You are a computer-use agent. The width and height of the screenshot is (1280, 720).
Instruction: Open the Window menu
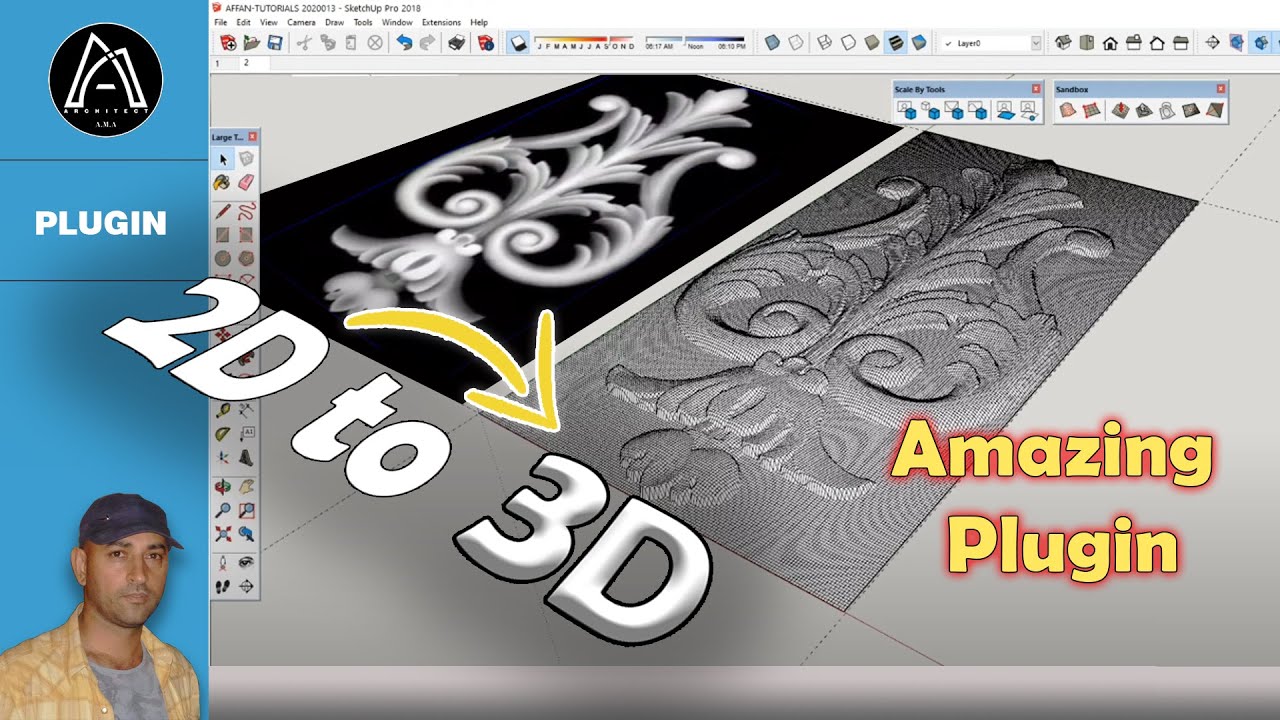tap(397, 22)
